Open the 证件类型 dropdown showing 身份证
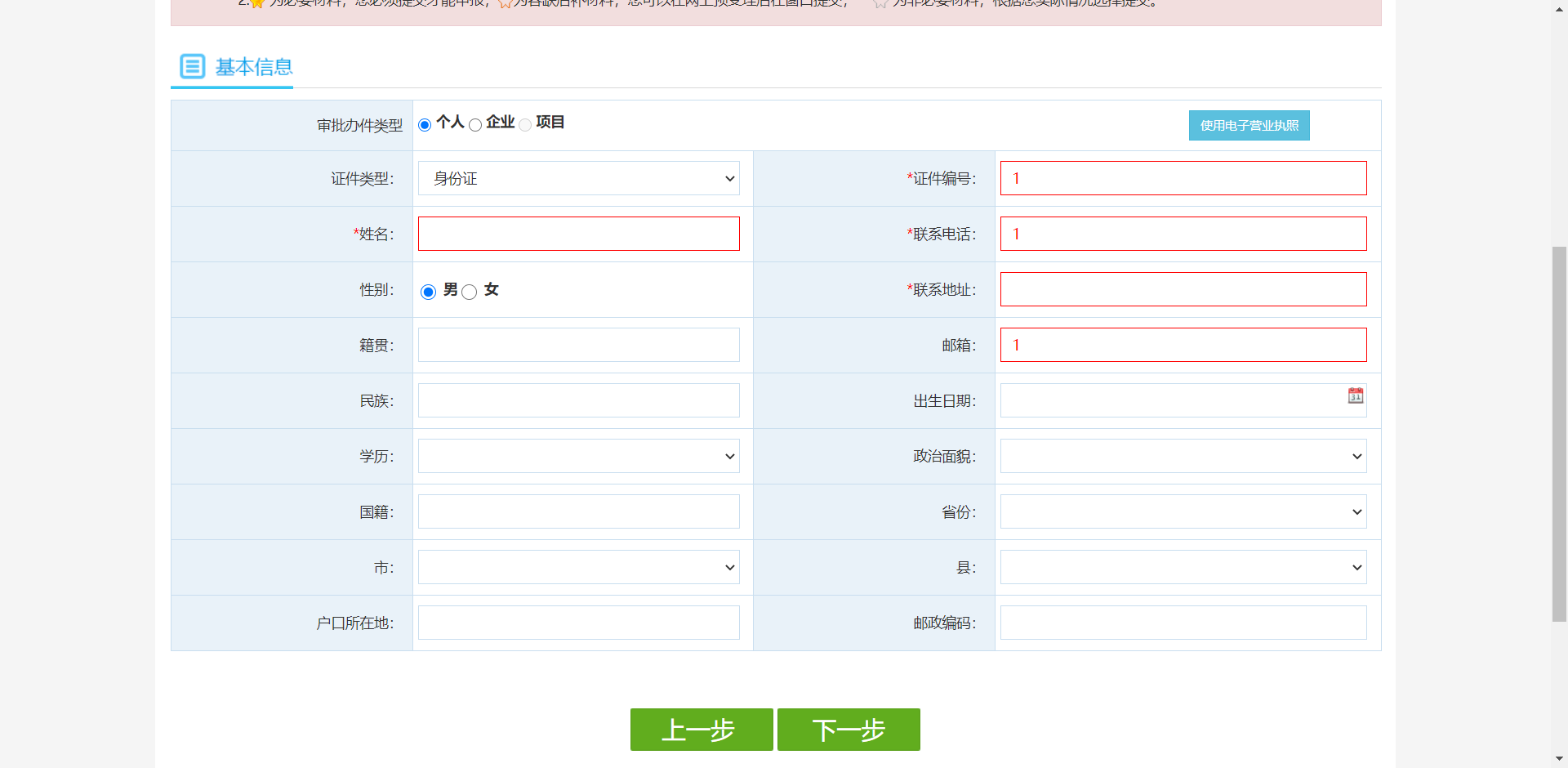Screen dimensions: 1568x768 (578, 178)
